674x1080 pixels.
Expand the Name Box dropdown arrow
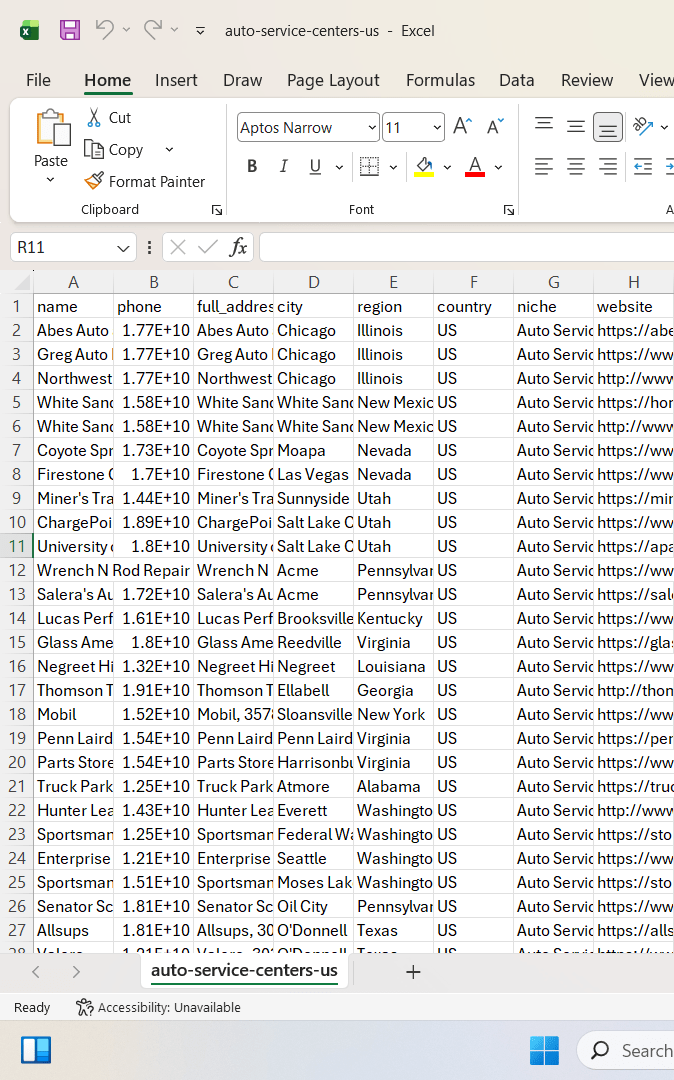123,248
